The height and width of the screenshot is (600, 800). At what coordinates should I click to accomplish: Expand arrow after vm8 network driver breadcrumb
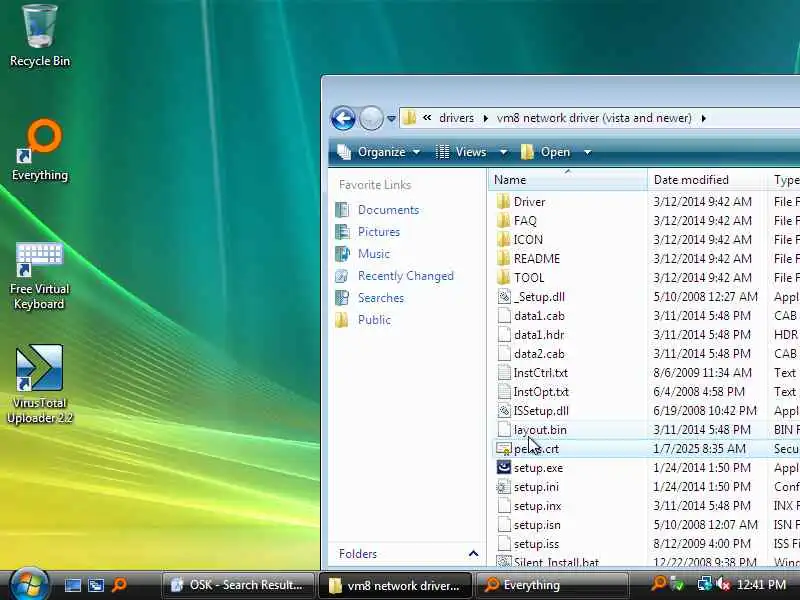tap(704, 118)
